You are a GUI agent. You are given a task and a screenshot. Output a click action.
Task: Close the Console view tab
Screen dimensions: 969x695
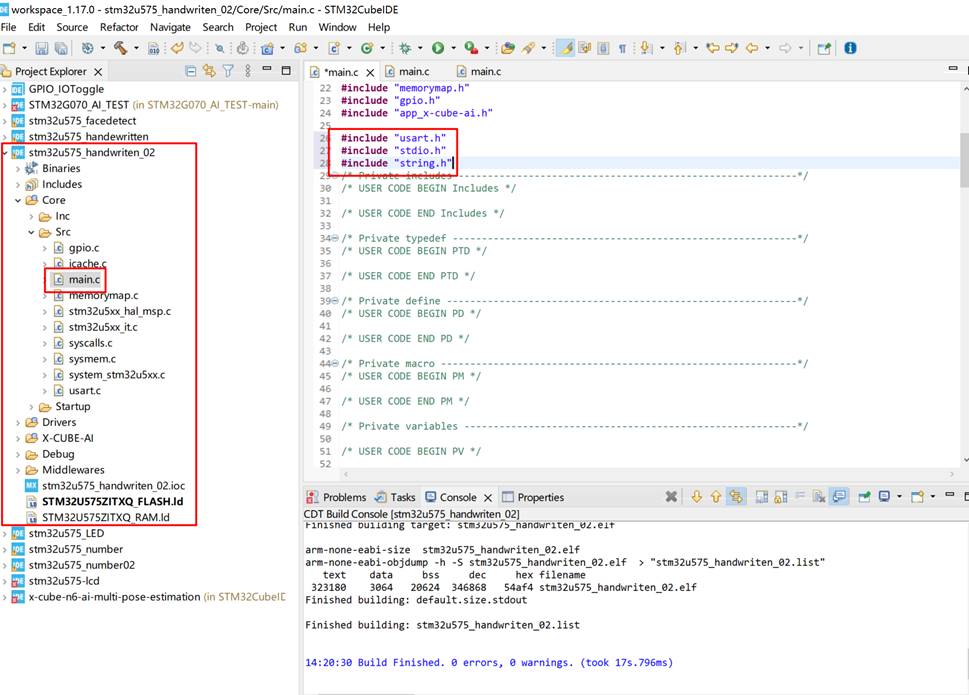(488, 497)
